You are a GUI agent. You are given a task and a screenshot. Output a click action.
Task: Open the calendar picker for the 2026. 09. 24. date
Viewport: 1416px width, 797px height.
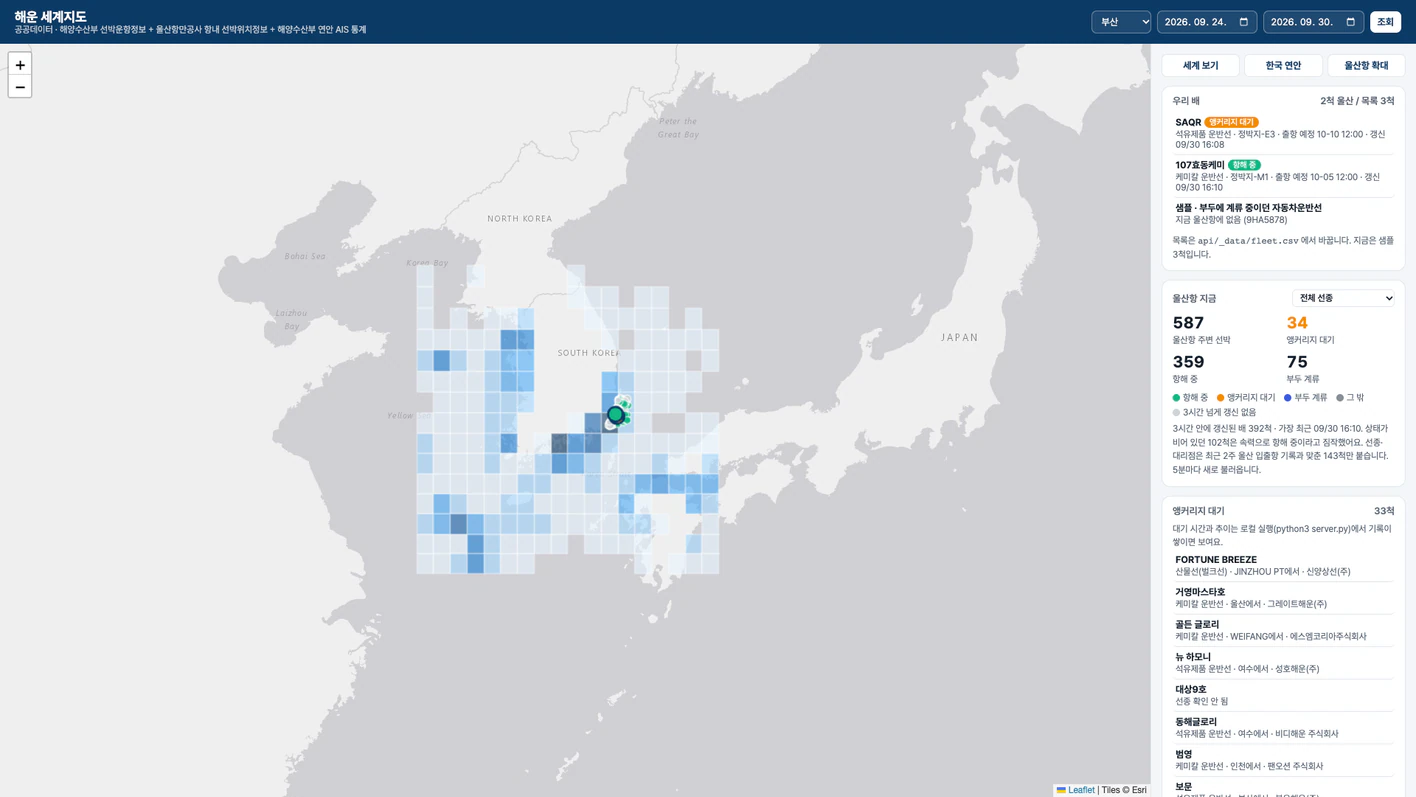(1244, 22)
